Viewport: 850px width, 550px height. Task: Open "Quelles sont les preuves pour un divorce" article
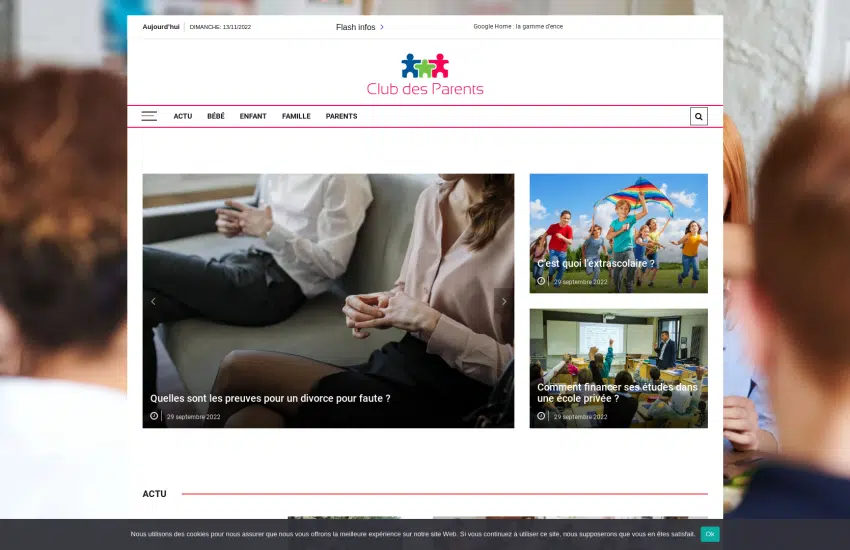tap(270, 398)
